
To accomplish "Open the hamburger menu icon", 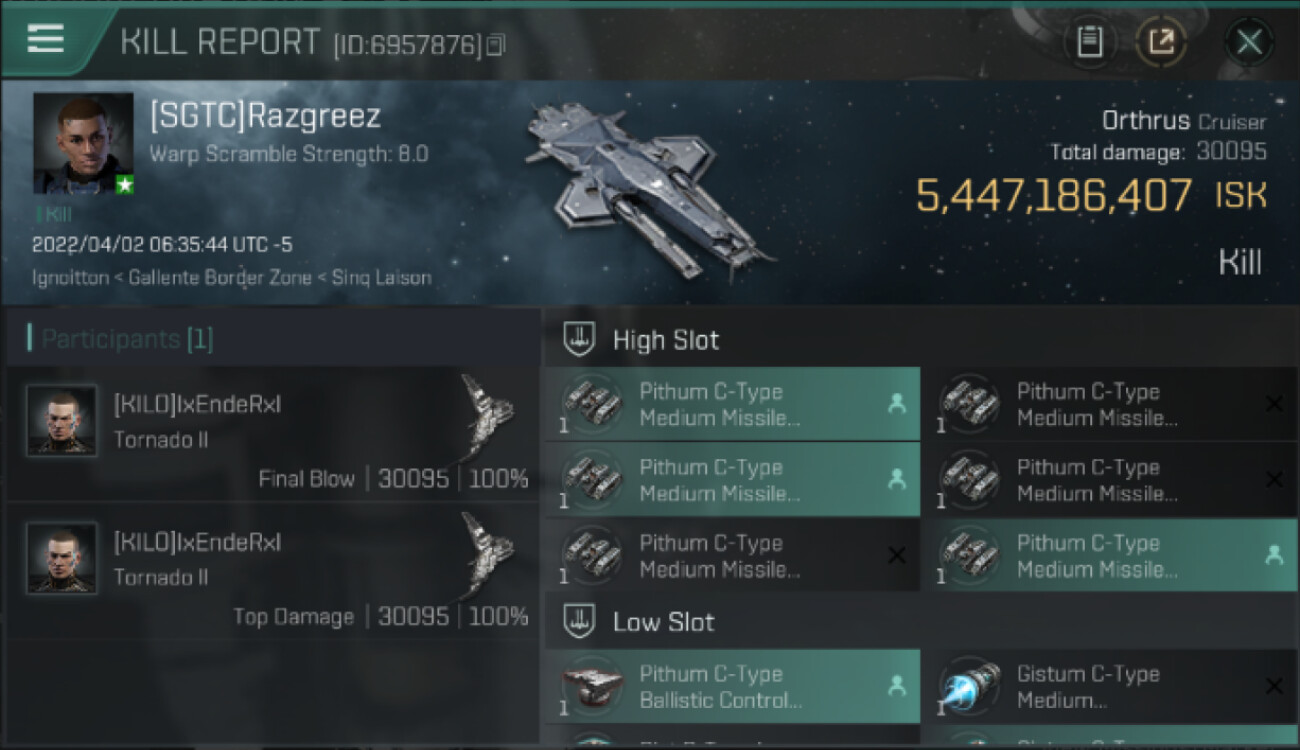I will (46, 39).
